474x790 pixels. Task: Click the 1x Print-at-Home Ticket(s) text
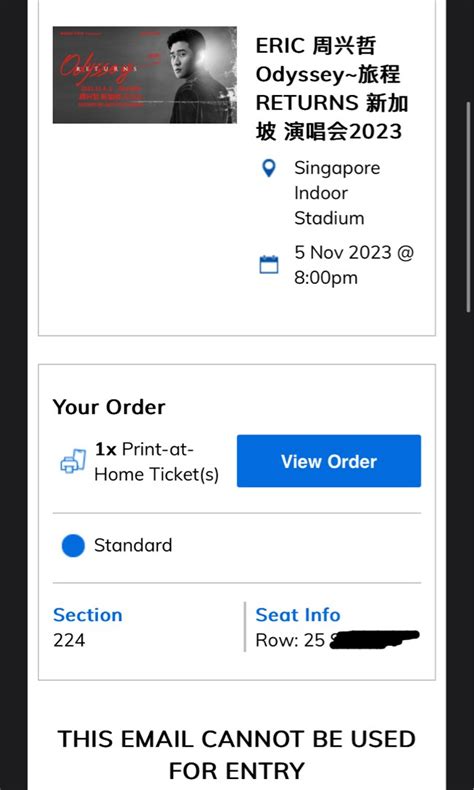[157, 462]
